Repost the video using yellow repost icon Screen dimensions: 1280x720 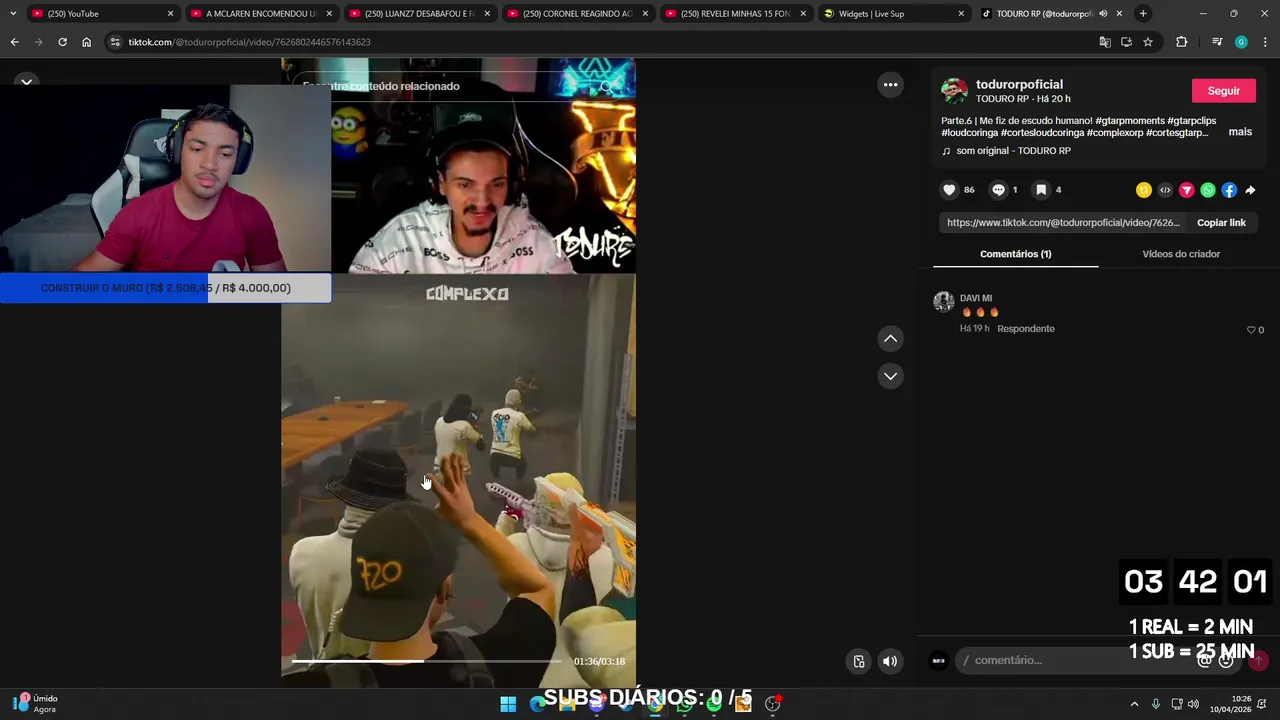(x=1144, y=190)
